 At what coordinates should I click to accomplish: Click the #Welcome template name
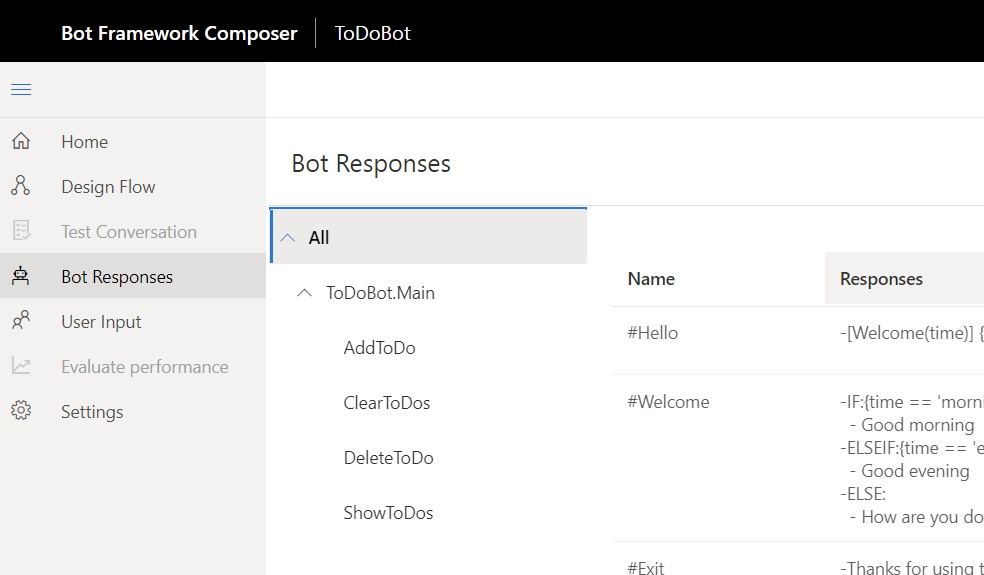tap(668, 402)
